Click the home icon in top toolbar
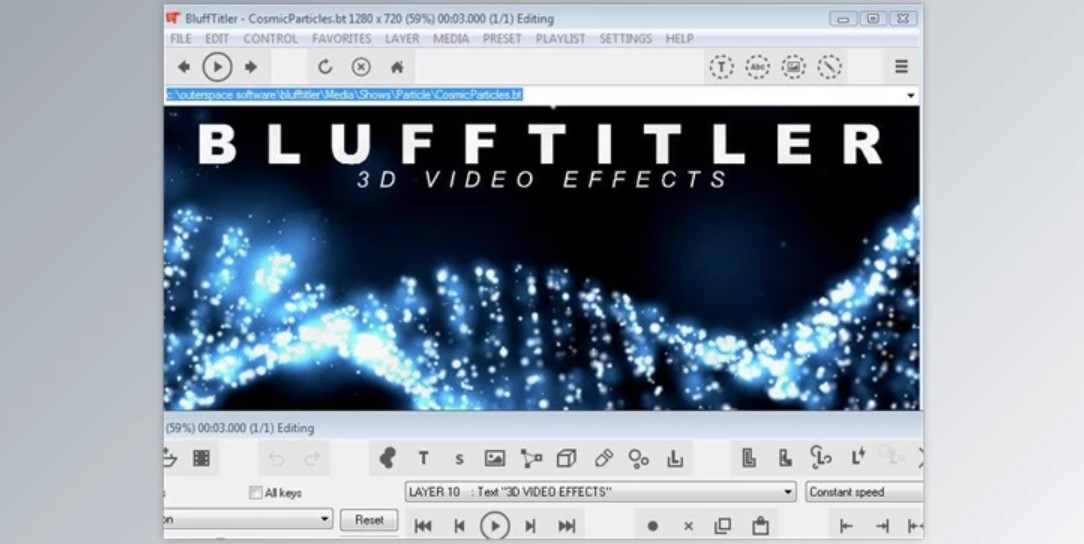1084x544 pixels. pos(397,67)
